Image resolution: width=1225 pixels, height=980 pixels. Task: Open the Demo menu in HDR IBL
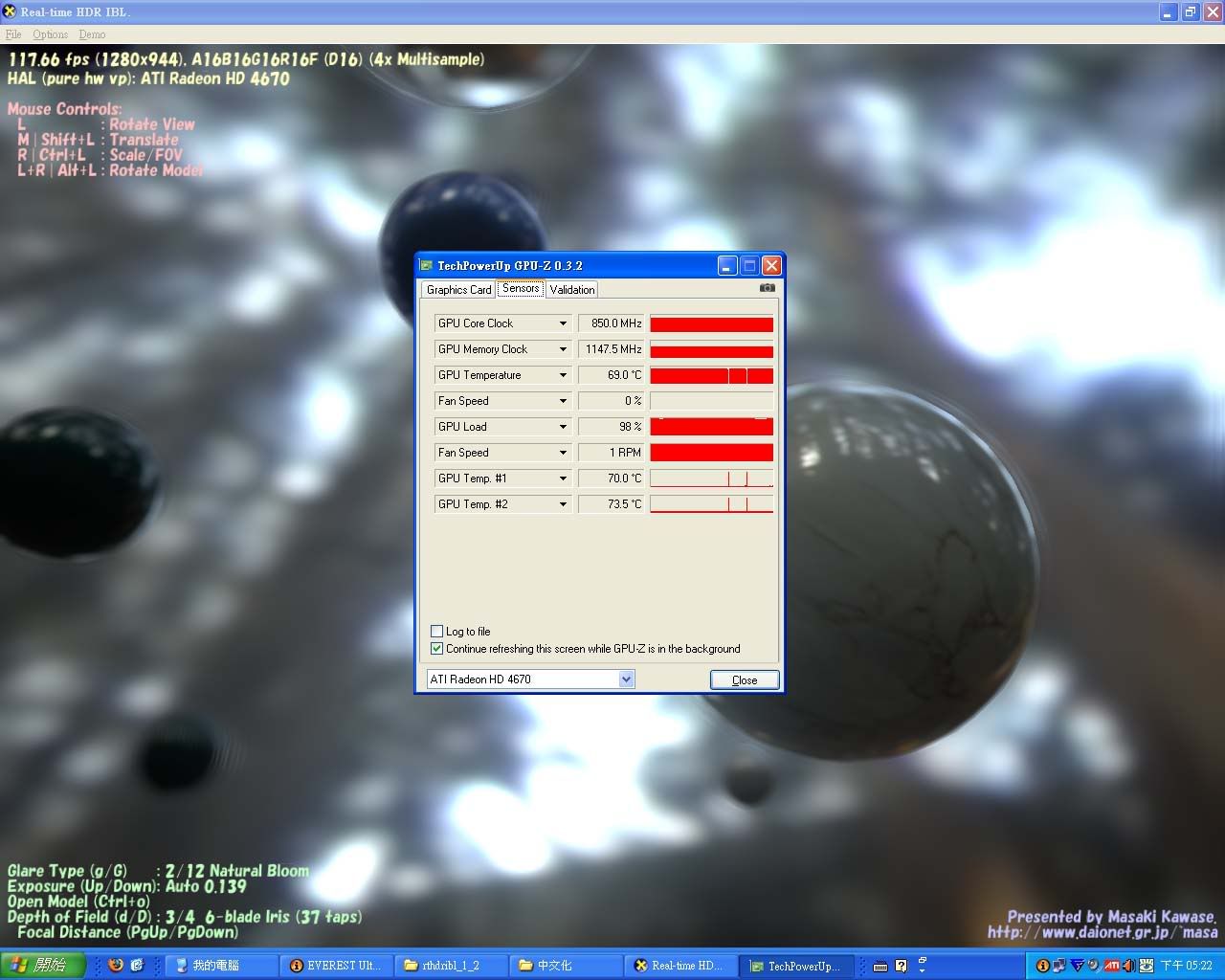click(92, 34)
